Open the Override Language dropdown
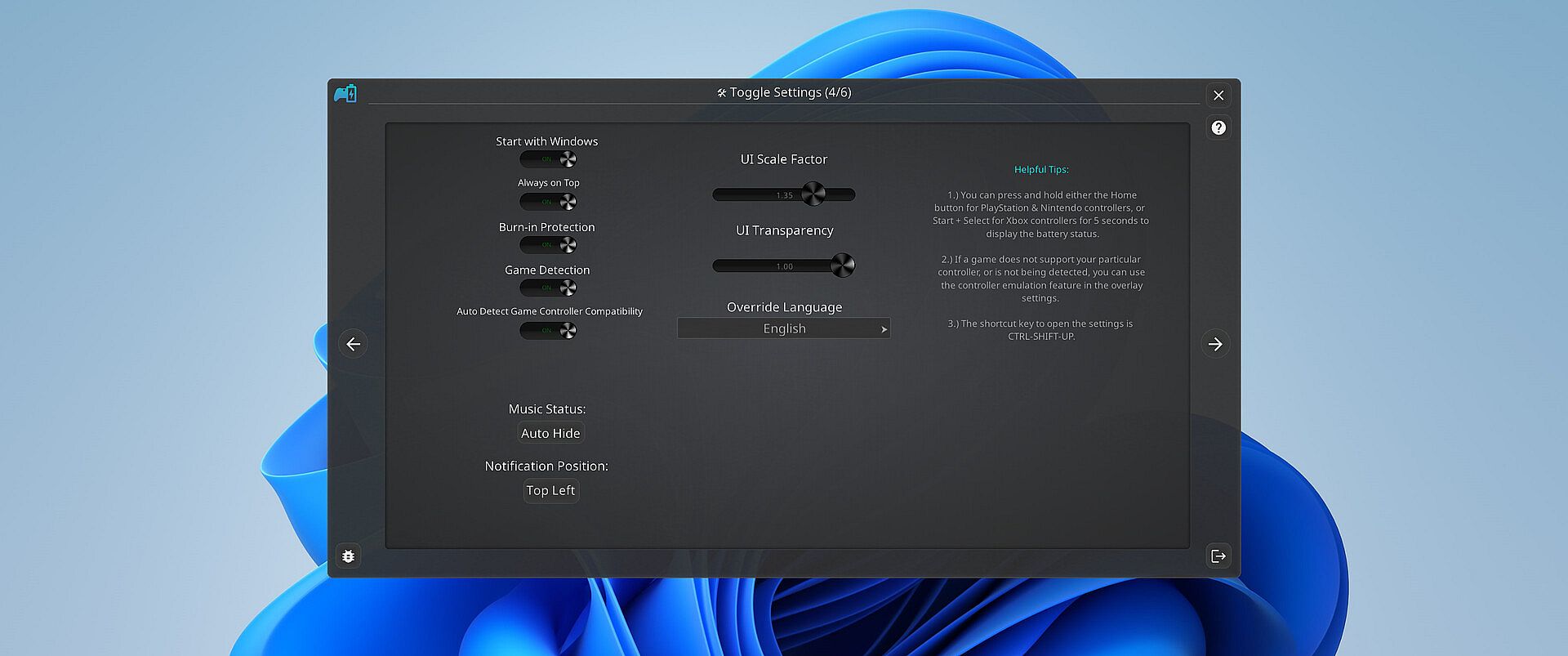Screen dimensions: 1568x656 point(783,328)
